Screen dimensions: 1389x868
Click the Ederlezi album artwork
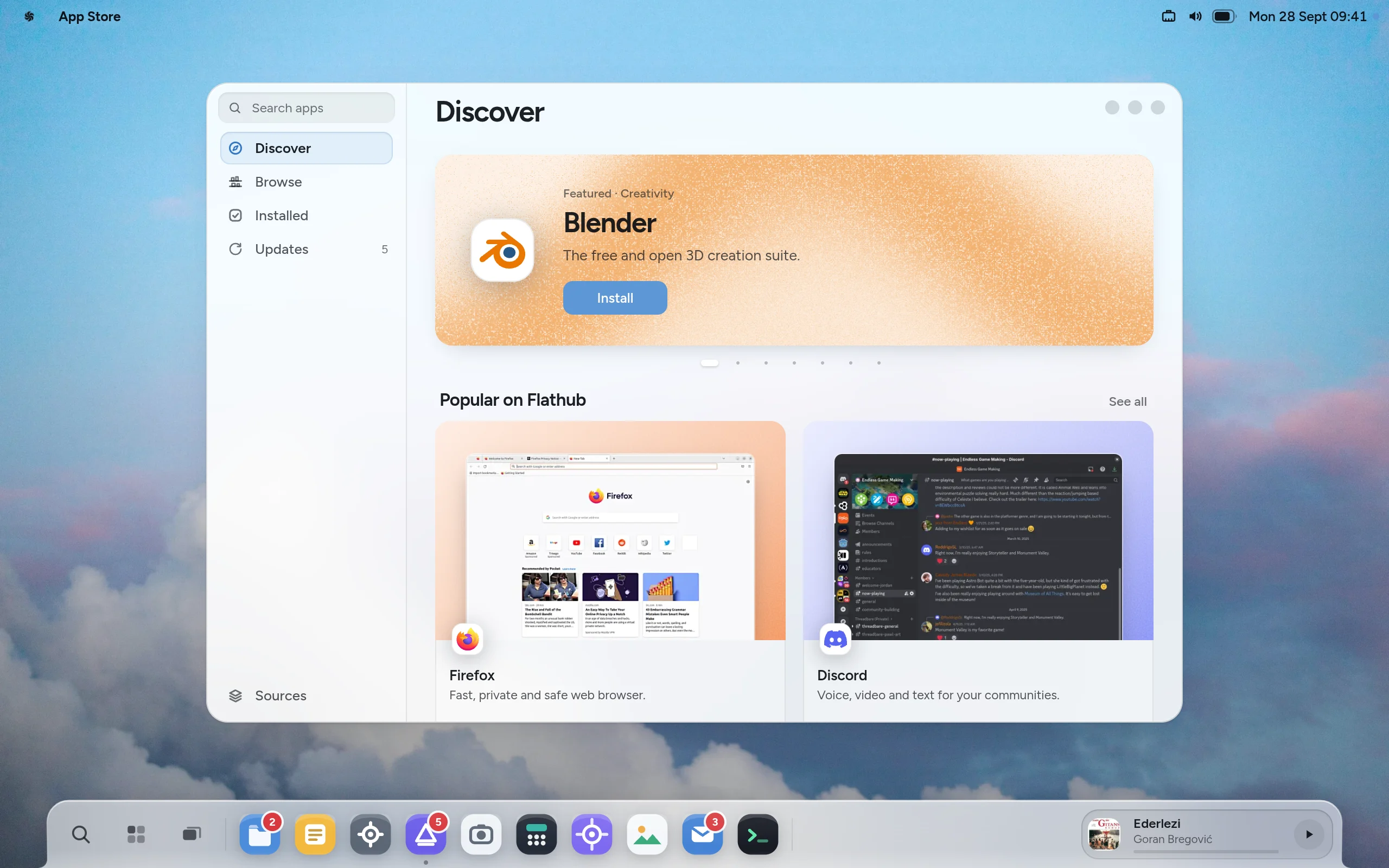(x=1104, y=834)
